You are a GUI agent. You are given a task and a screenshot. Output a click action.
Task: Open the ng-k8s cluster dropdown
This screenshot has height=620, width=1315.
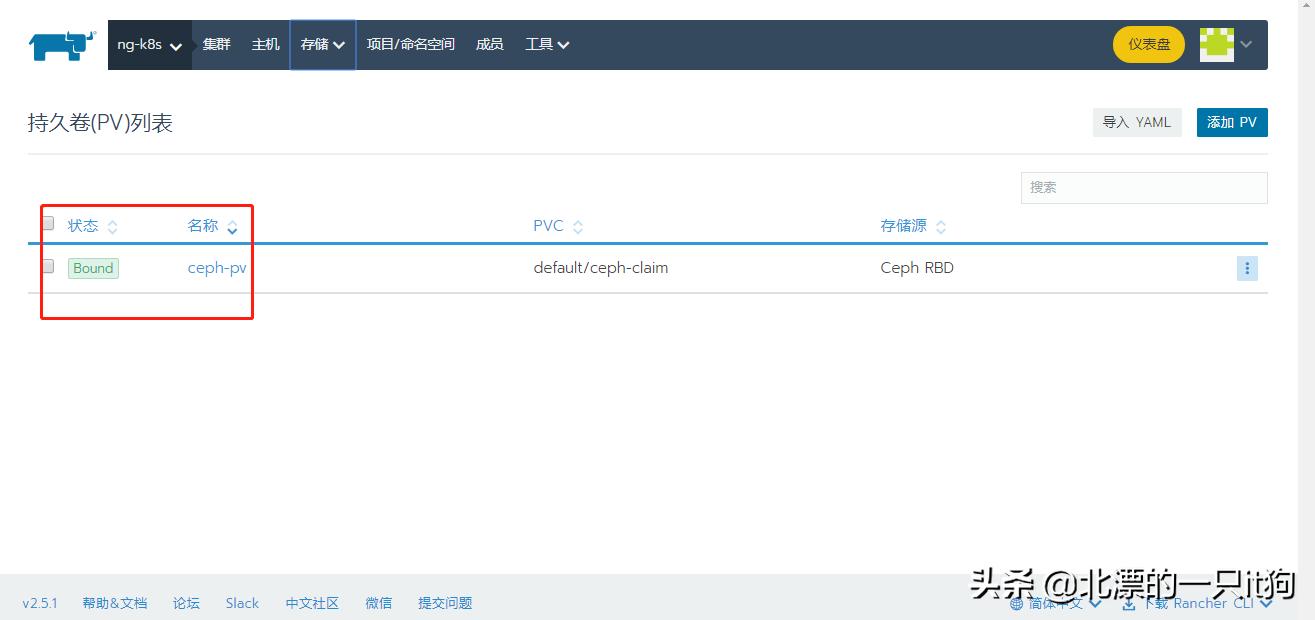(x=148, y=44)
